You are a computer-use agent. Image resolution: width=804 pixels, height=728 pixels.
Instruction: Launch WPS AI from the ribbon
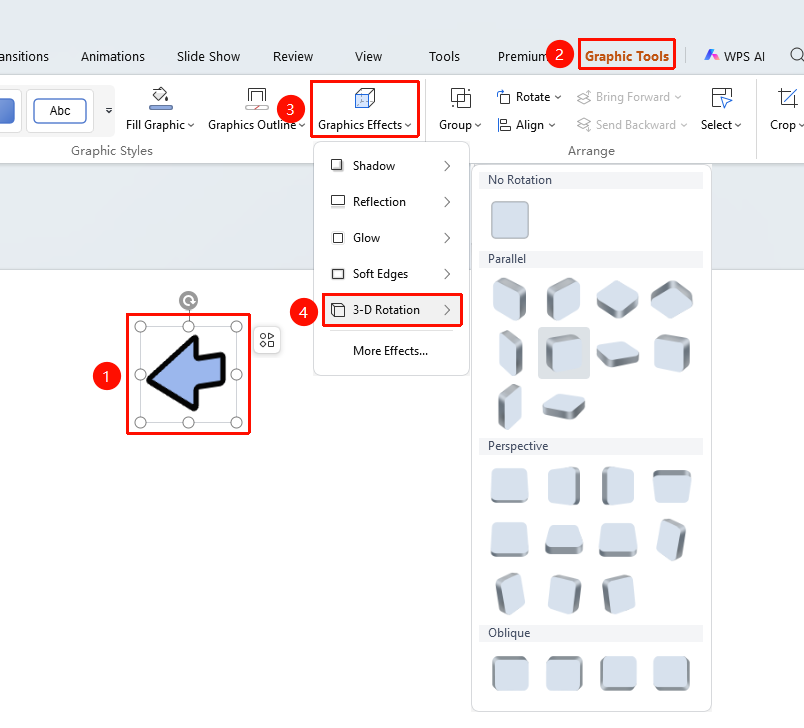click(x=734, y=56)
